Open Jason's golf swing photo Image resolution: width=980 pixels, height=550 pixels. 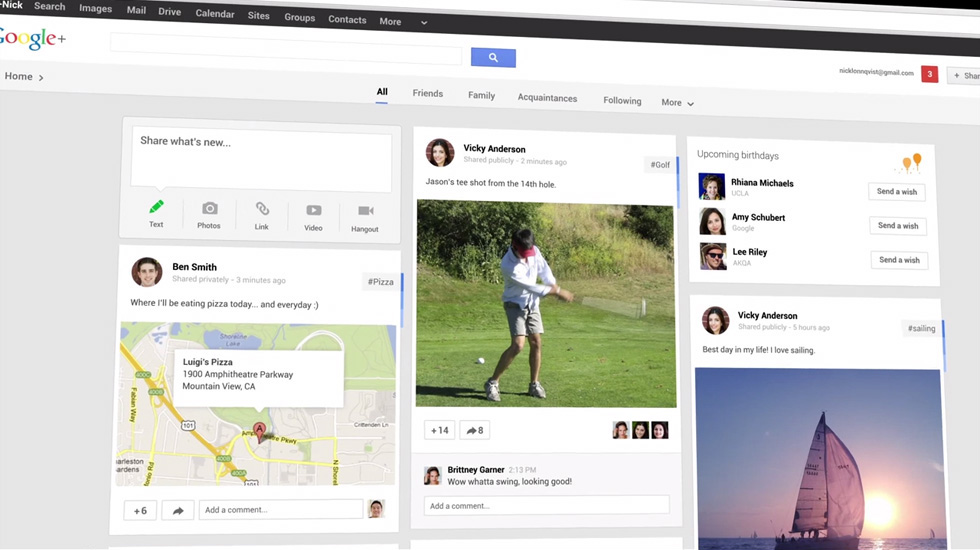pyautogui.click(x=545, y=304)
